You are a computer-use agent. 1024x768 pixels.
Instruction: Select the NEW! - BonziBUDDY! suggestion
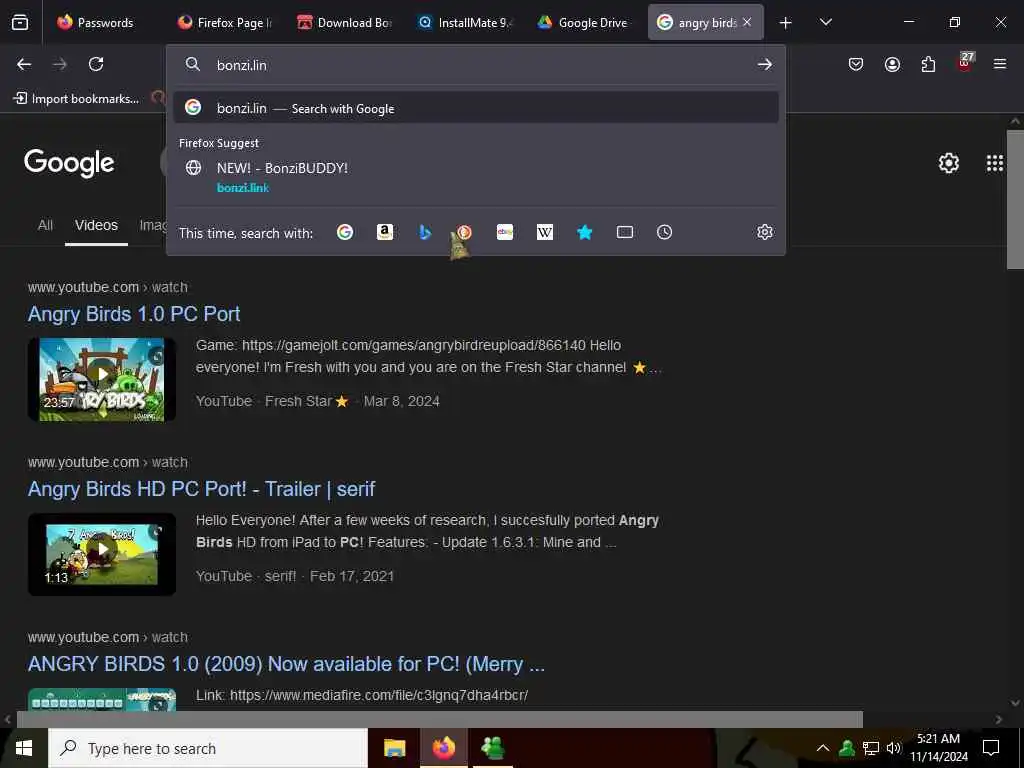click(x=475, y=176)
